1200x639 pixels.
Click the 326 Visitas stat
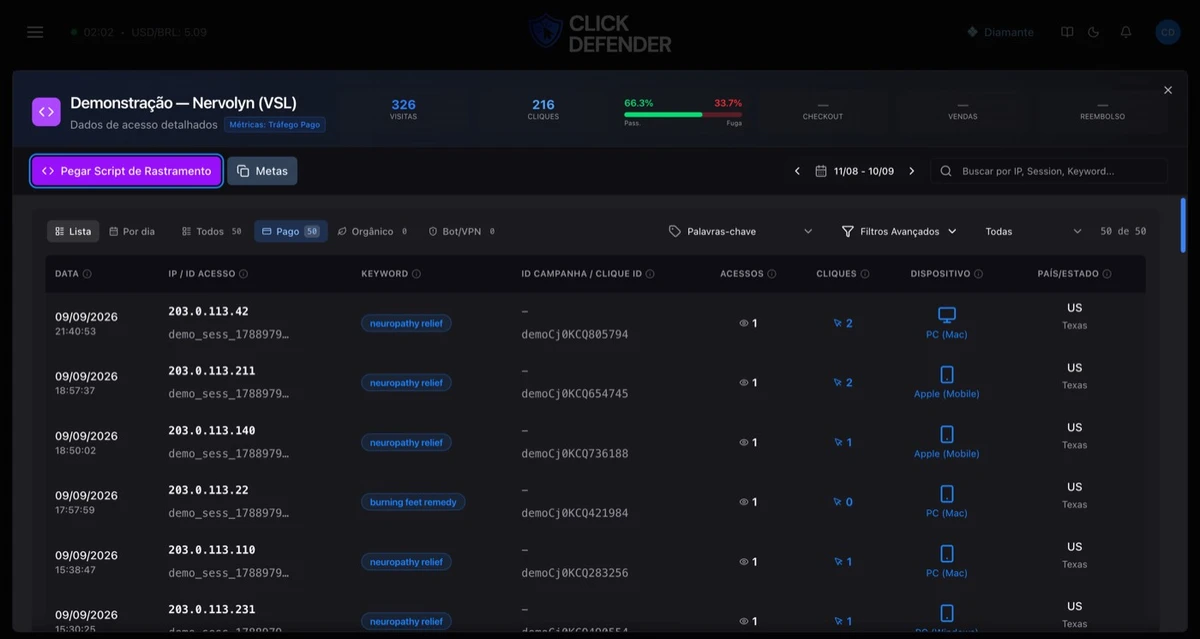(403, 109)
